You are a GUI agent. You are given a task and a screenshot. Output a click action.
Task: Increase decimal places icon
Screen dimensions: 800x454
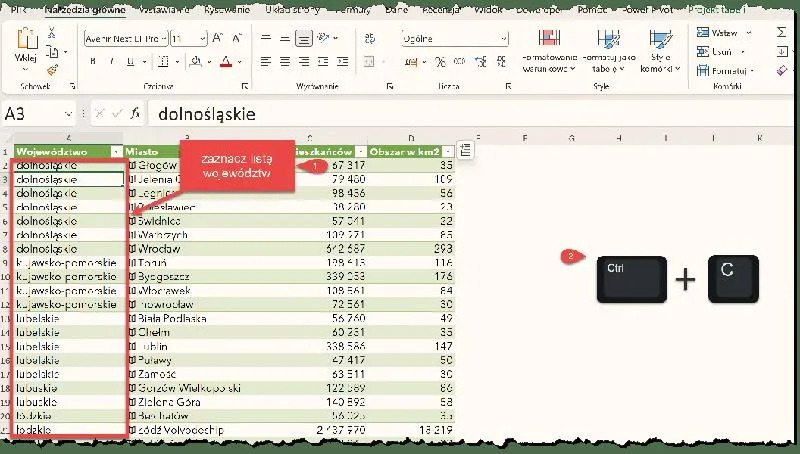click(481, 62)
